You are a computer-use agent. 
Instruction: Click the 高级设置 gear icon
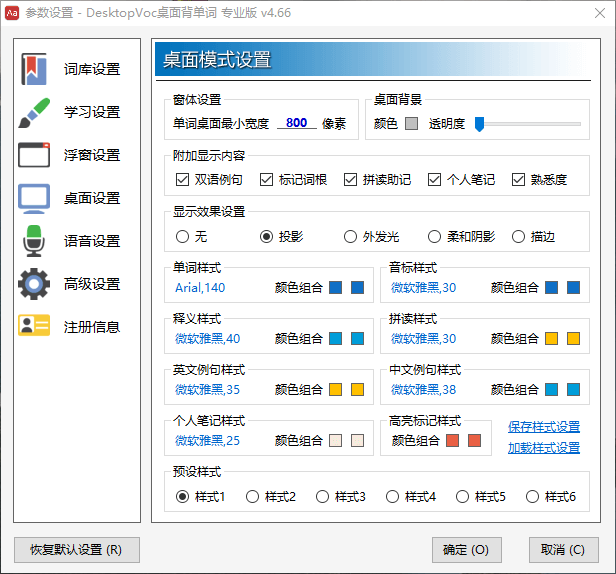click(x=35, y=284)
